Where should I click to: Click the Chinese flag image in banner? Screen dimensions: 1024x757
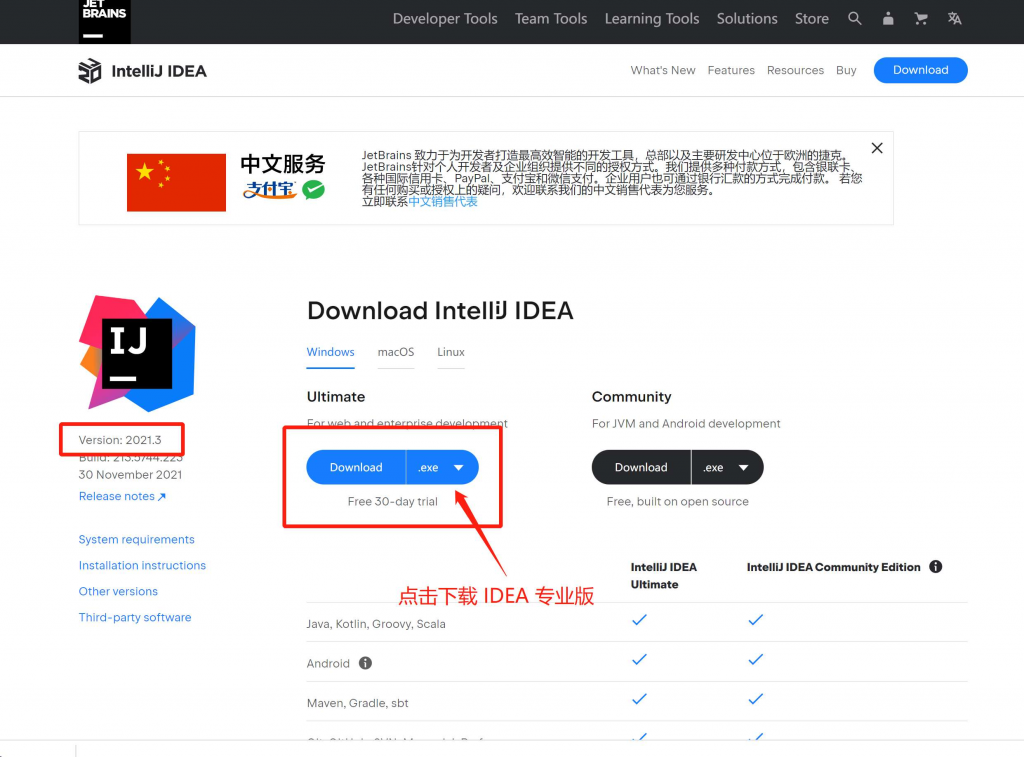176,182
